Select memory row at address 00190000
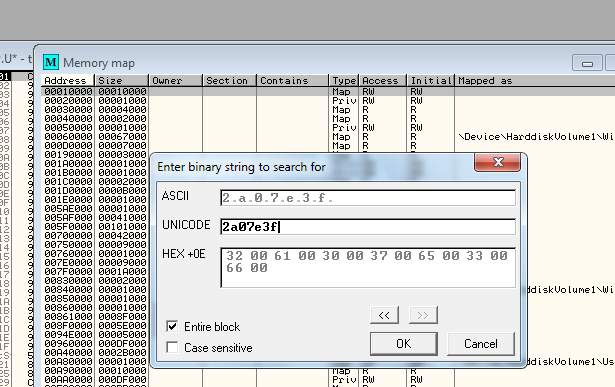The height and width of the screenshot is (387, 615). pos(96,154)
